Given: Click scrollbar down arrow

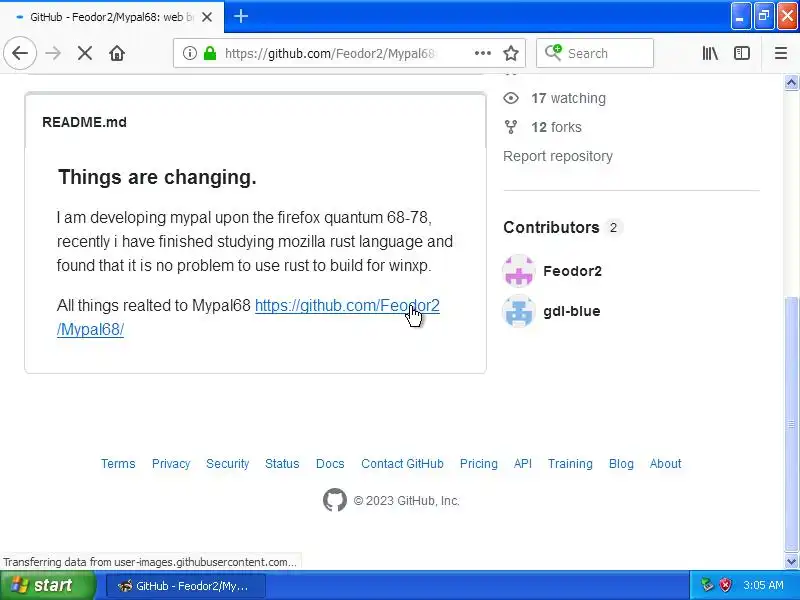Looking at the screenshot, I should 791,562.
